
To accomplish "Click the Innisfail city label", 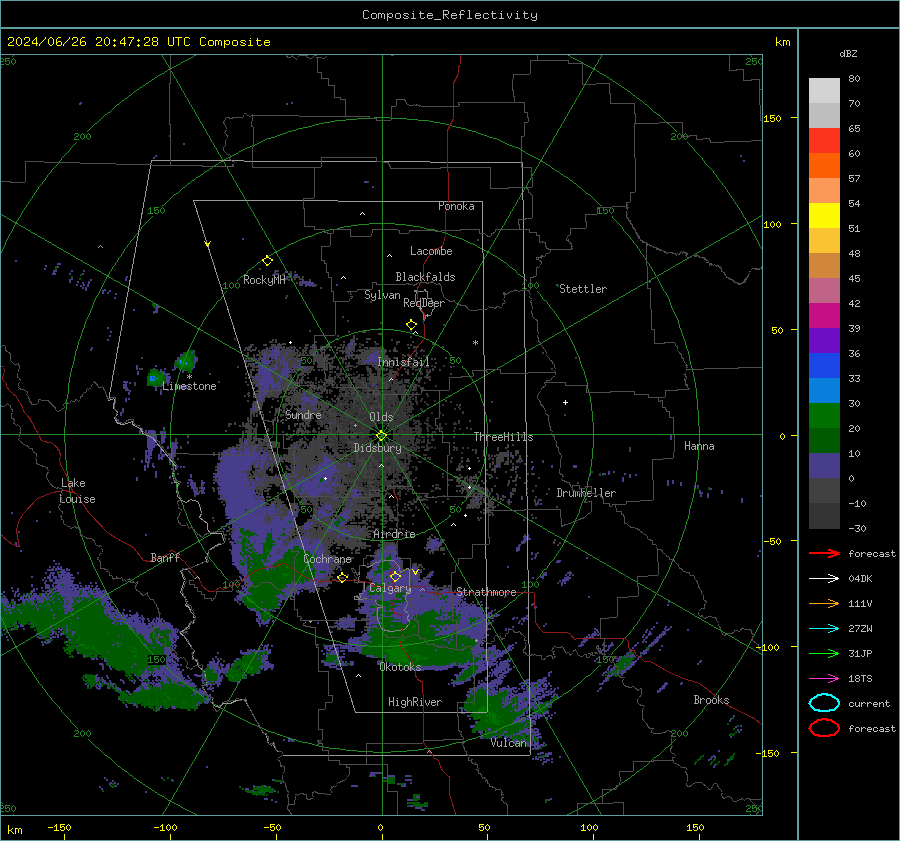I will coord(403,362).
